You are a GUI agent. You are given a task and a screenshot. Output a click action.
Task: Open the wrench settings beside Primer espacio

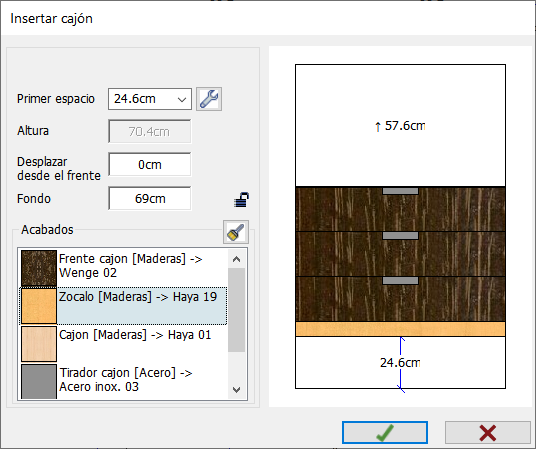tap(209, 99)
